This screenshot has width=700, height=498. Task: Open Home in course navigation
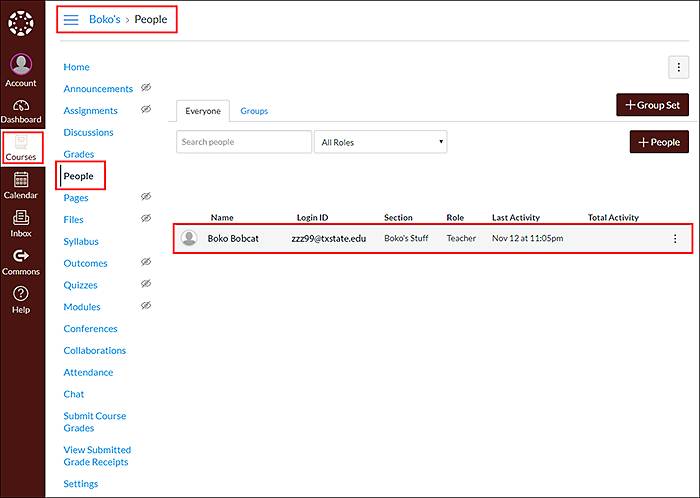[x=76, y=67]
